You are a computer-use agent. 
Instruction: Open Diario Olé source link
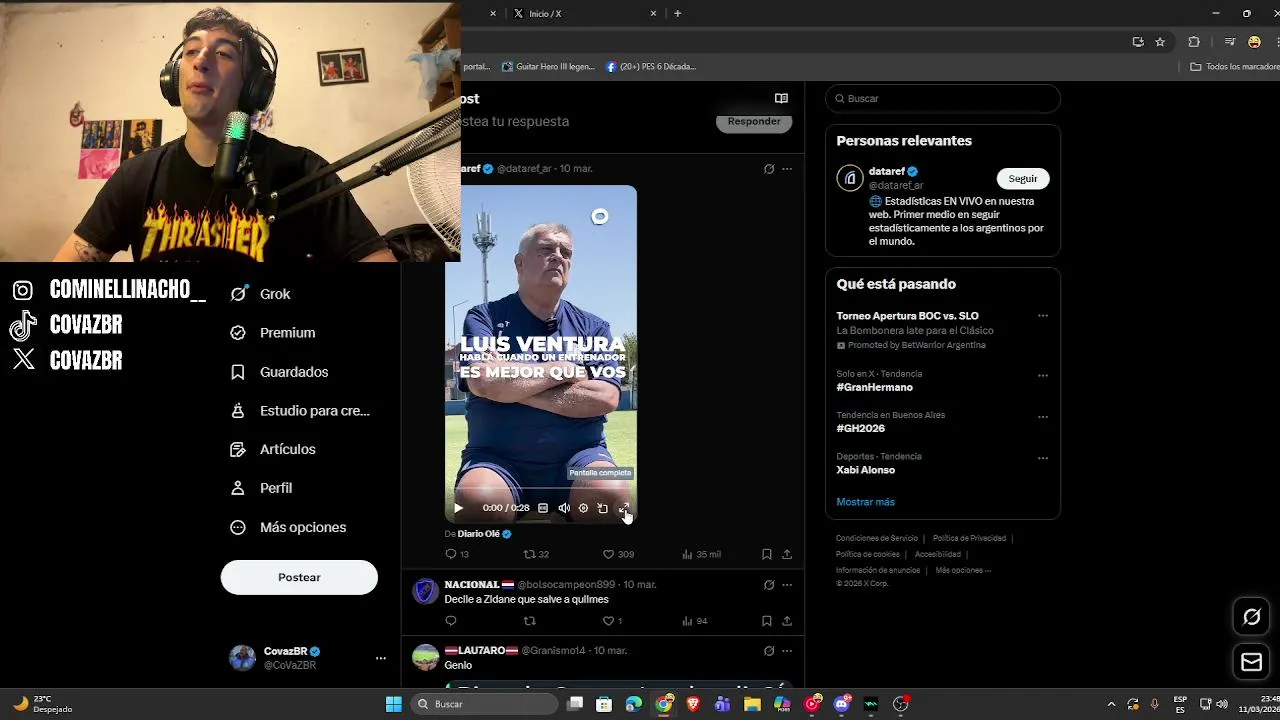(x=484, y=534)
